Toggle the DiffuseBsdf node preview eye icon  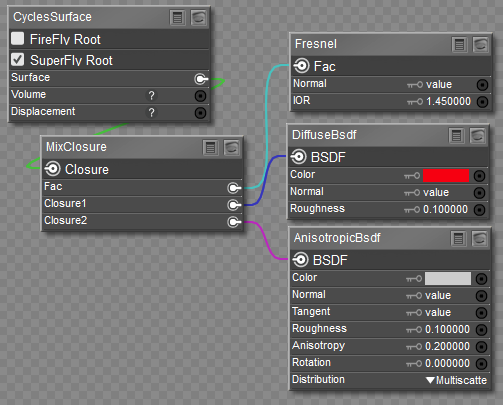click(477, 136)
